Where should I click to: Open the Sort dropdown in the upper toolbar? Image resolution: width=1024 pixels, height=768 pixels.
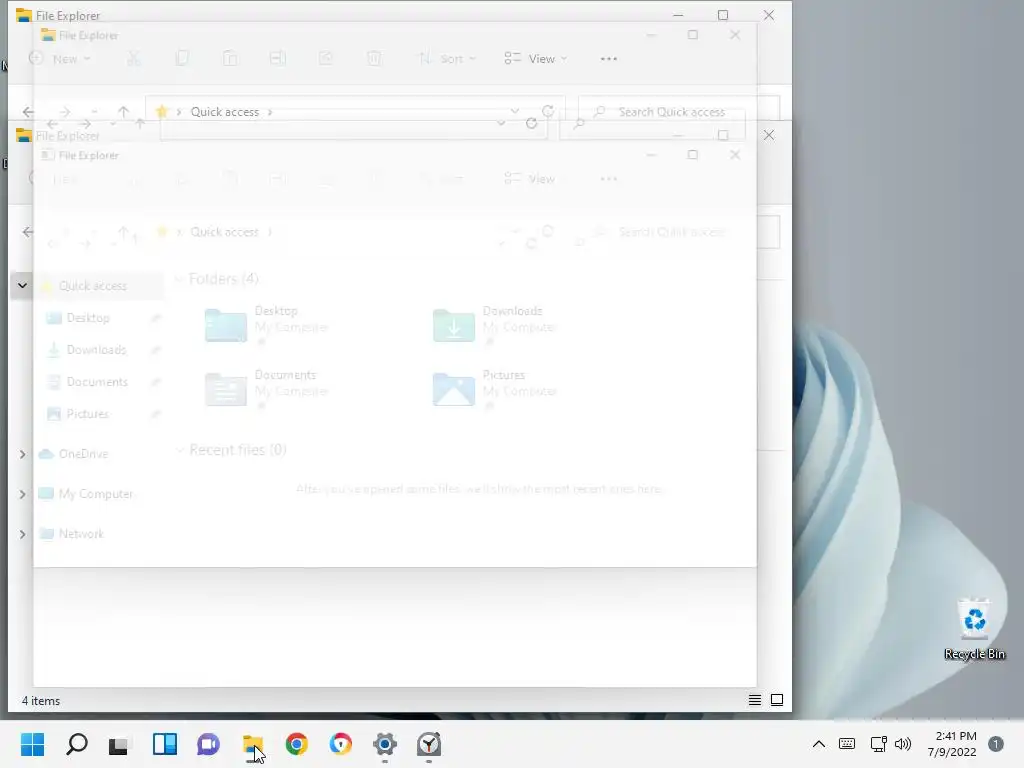coord(447,59)
